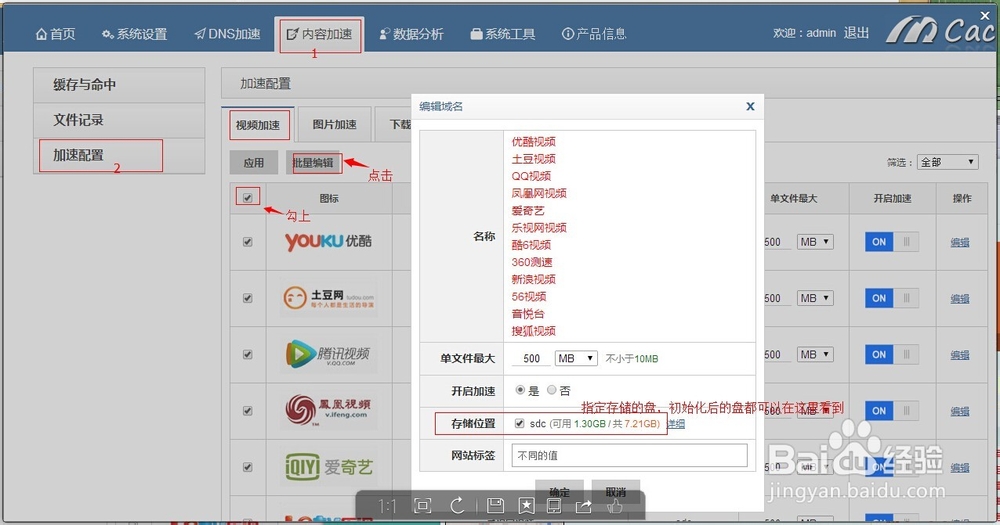Screen dimensions: 1000x525
Task: Open the 内容加速 menu
Action: coord(320,34)
